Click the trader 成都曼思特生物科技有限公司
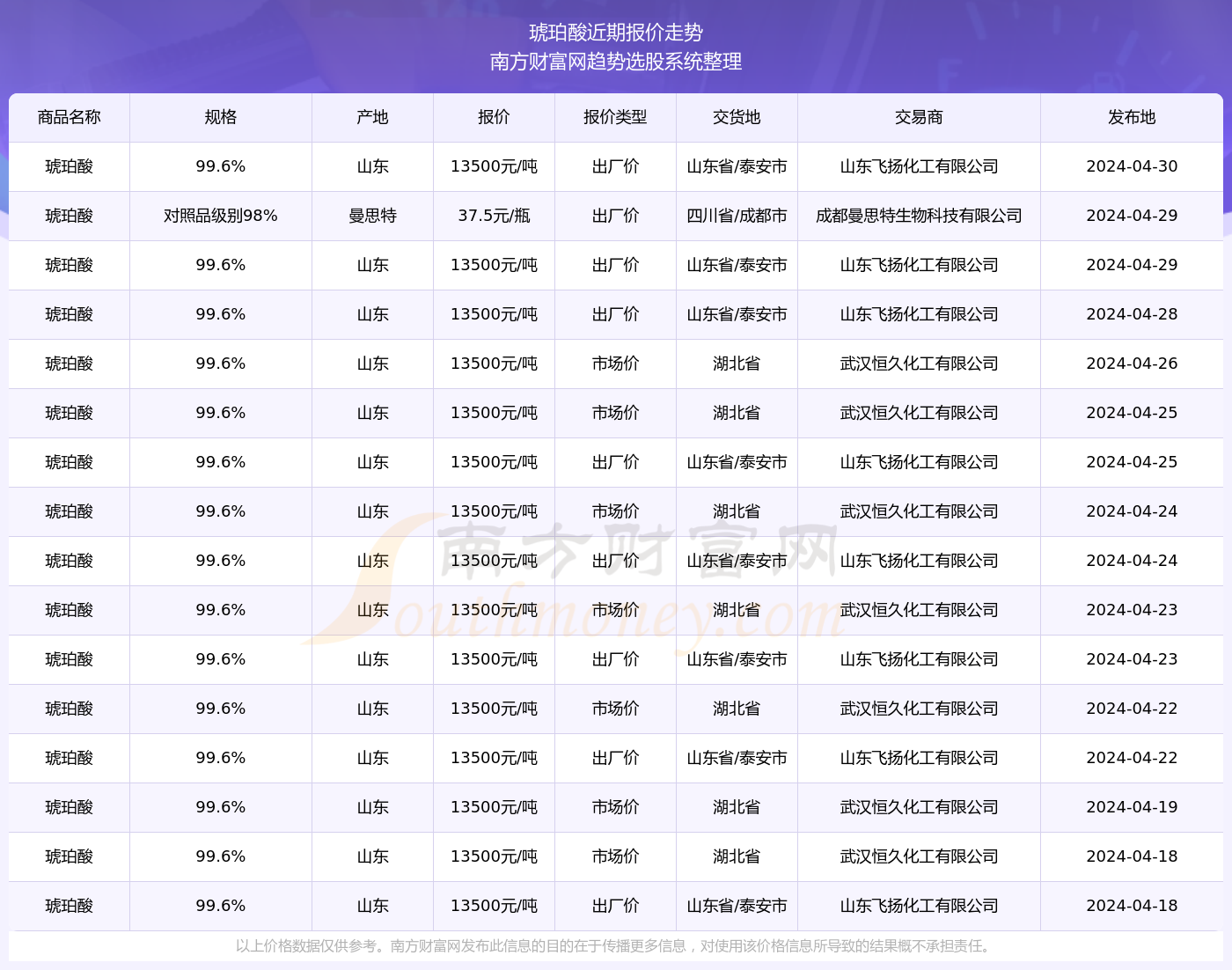1232x970 pixels. point(919,216)
